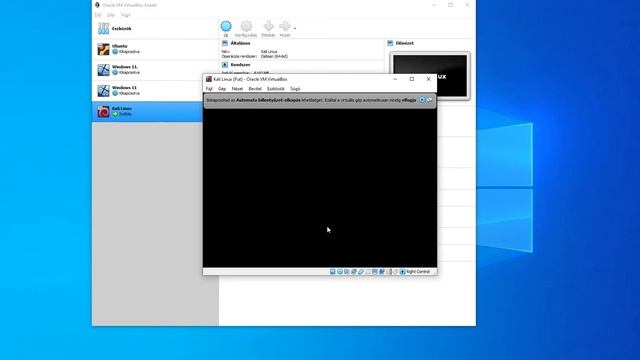The image size is (640, 360).
Task: Minimize the Kali Linux VM window
Action: coord(395,79)
